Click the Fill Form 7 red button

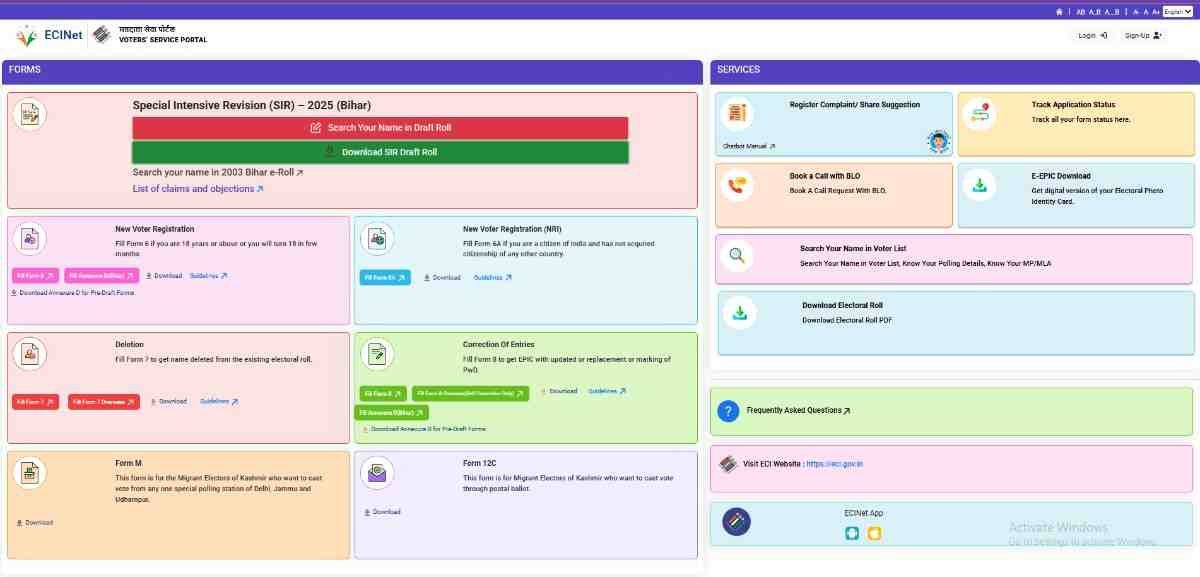point(35,402)
